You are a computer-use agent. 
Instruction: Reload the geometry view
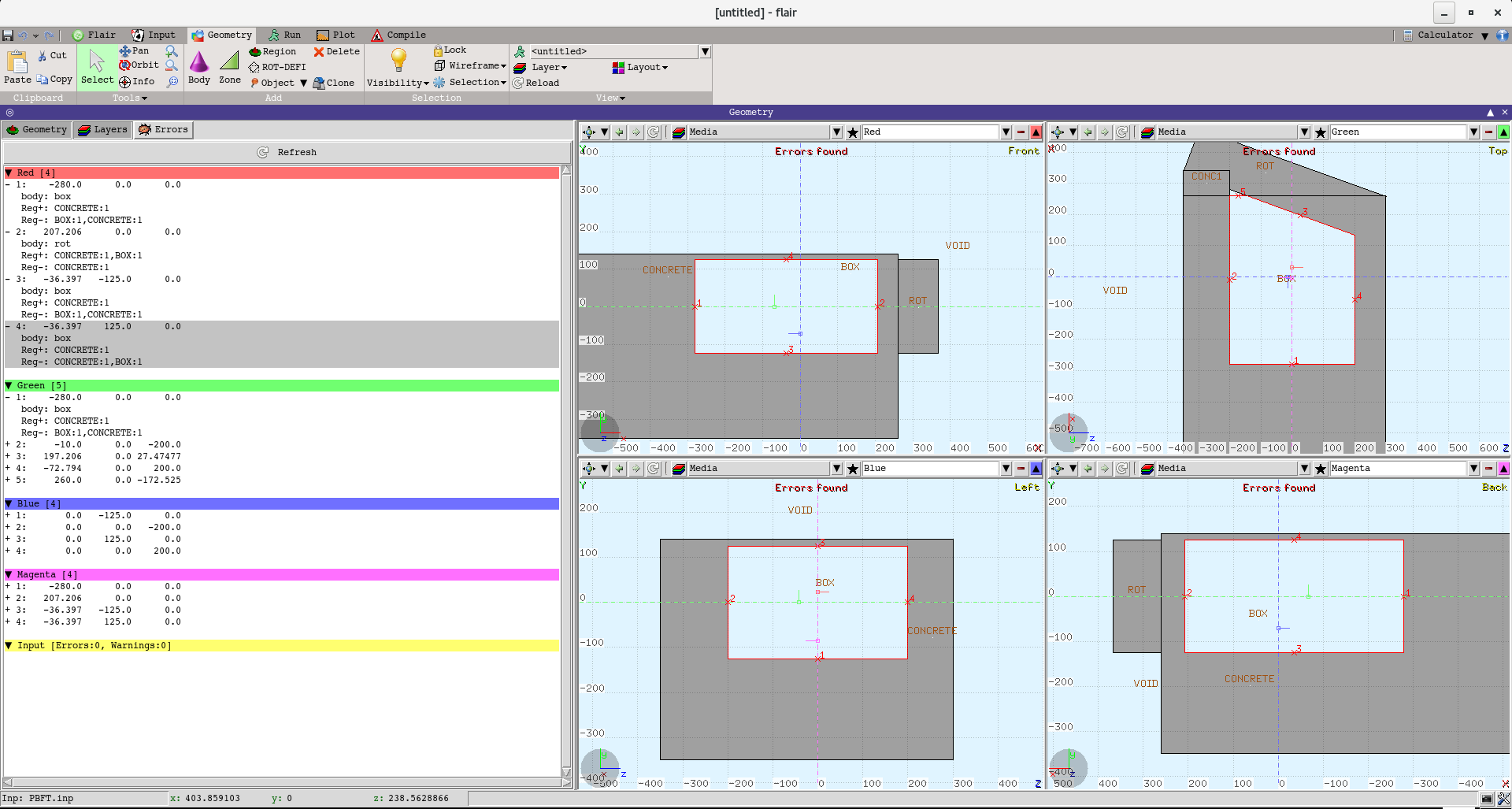pos(535,83)
